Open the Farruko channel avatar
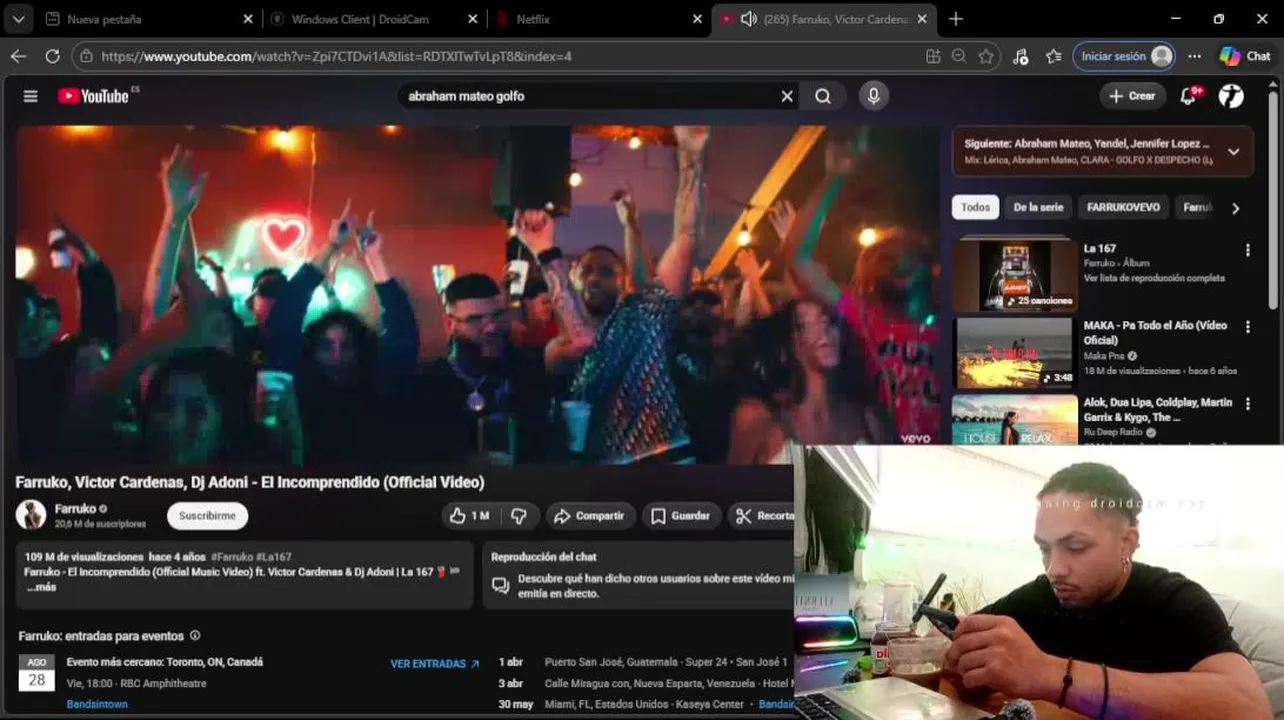Viewport: 1284px width, 720px height. [30, 515]
